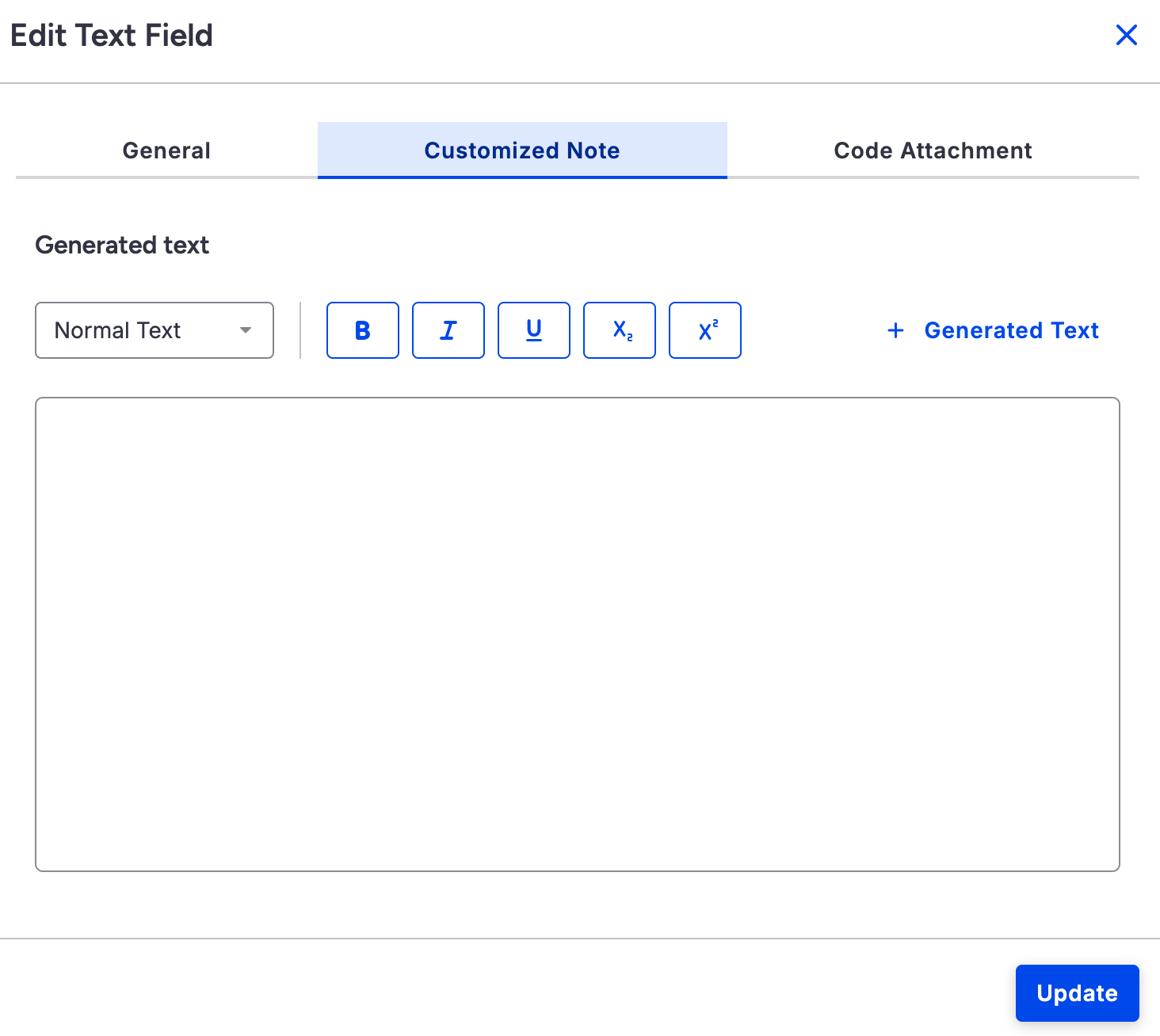
Task: Close the Edit Text Field dialog
Action: pyautogui.click(x=1126, y=35)
